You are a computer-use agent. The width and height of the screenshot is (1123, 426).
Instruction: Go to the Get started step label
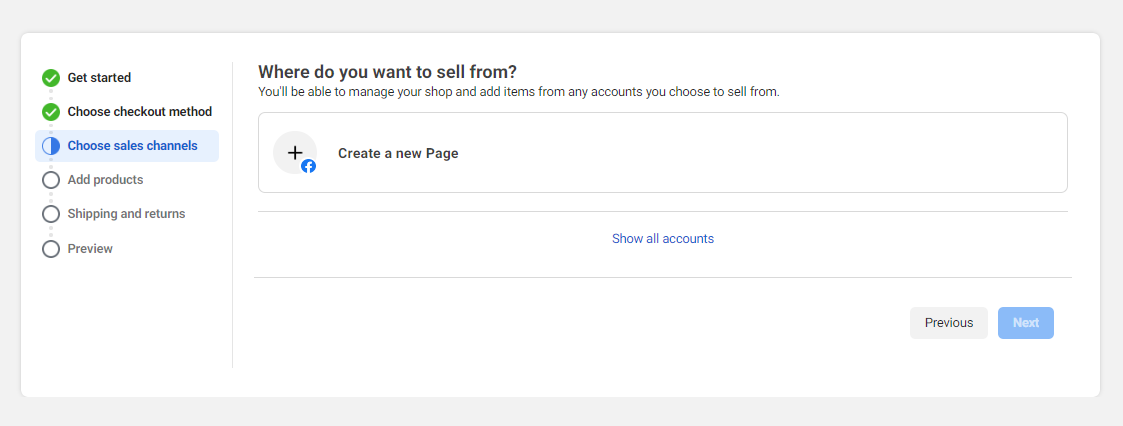99,78
